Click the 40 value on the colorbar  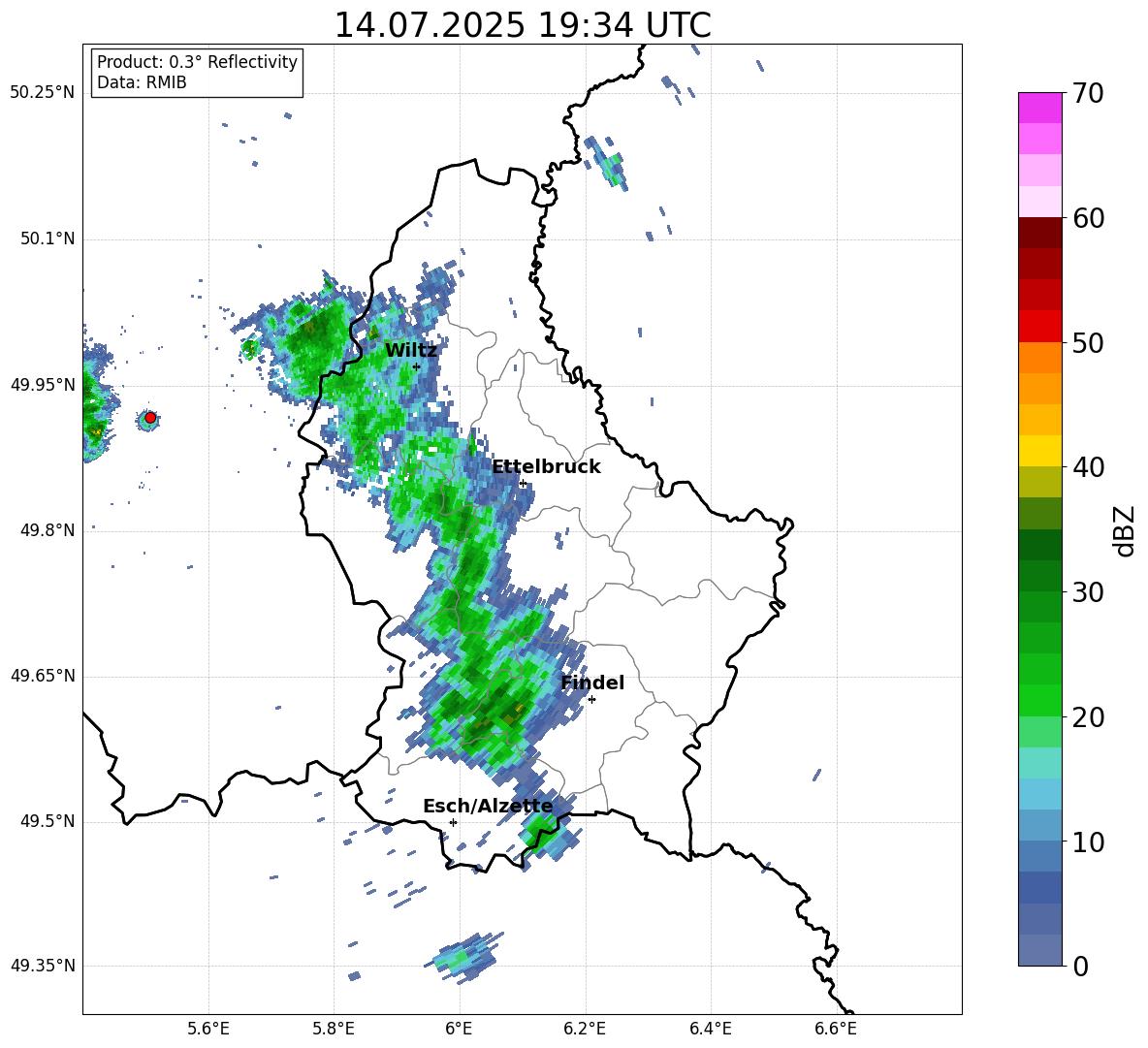1087,467
